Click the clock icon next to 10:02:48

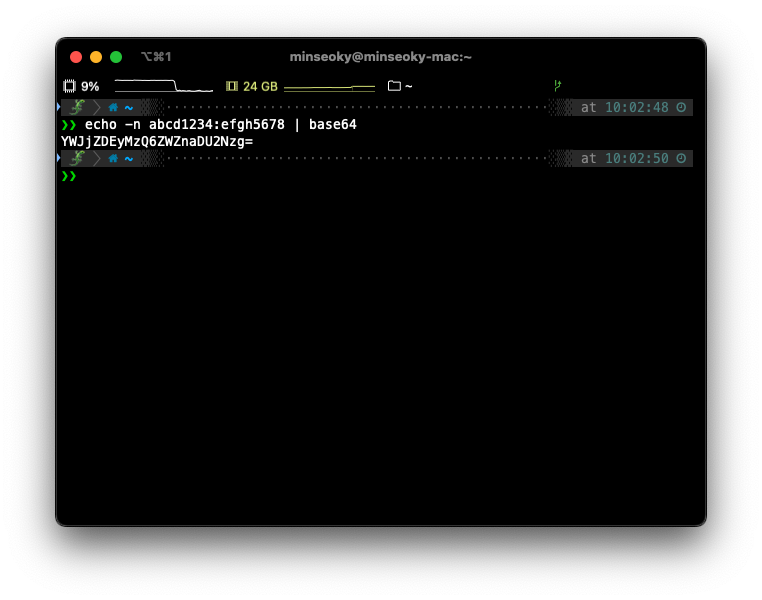click(681, 107)
